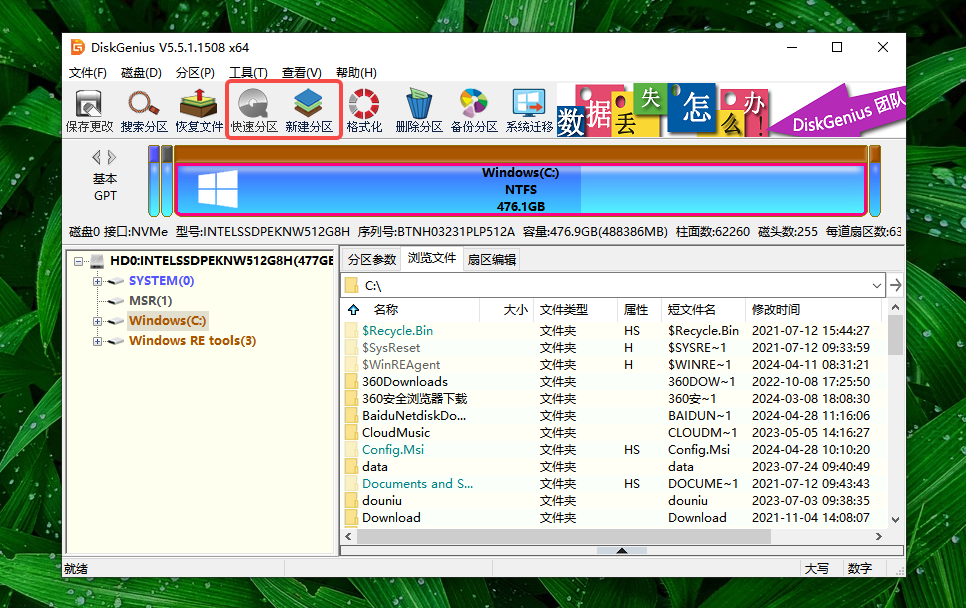Switch to Browse Files (浏览文件) tab
Image resolution: width=966 pixels, height=608 pixels.
pyautogui.click(x=432, y=258)
